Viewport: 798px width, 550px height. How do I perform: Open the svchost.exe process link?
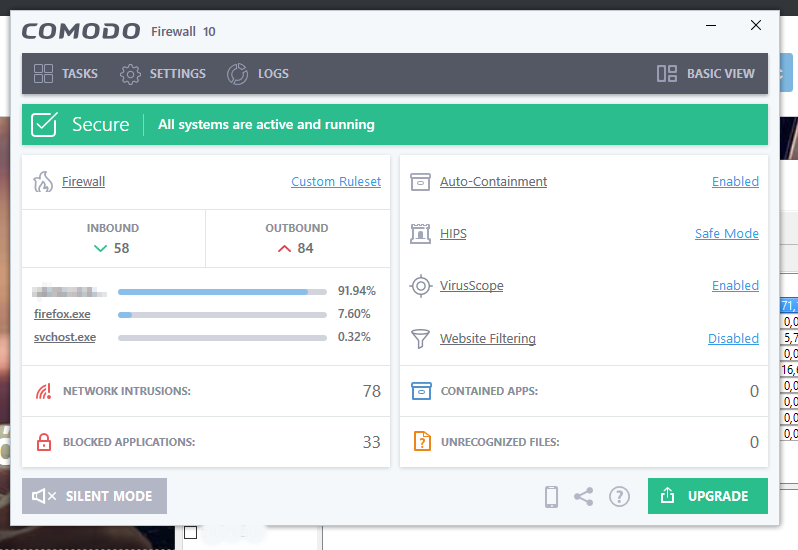[x=65, y=337]
